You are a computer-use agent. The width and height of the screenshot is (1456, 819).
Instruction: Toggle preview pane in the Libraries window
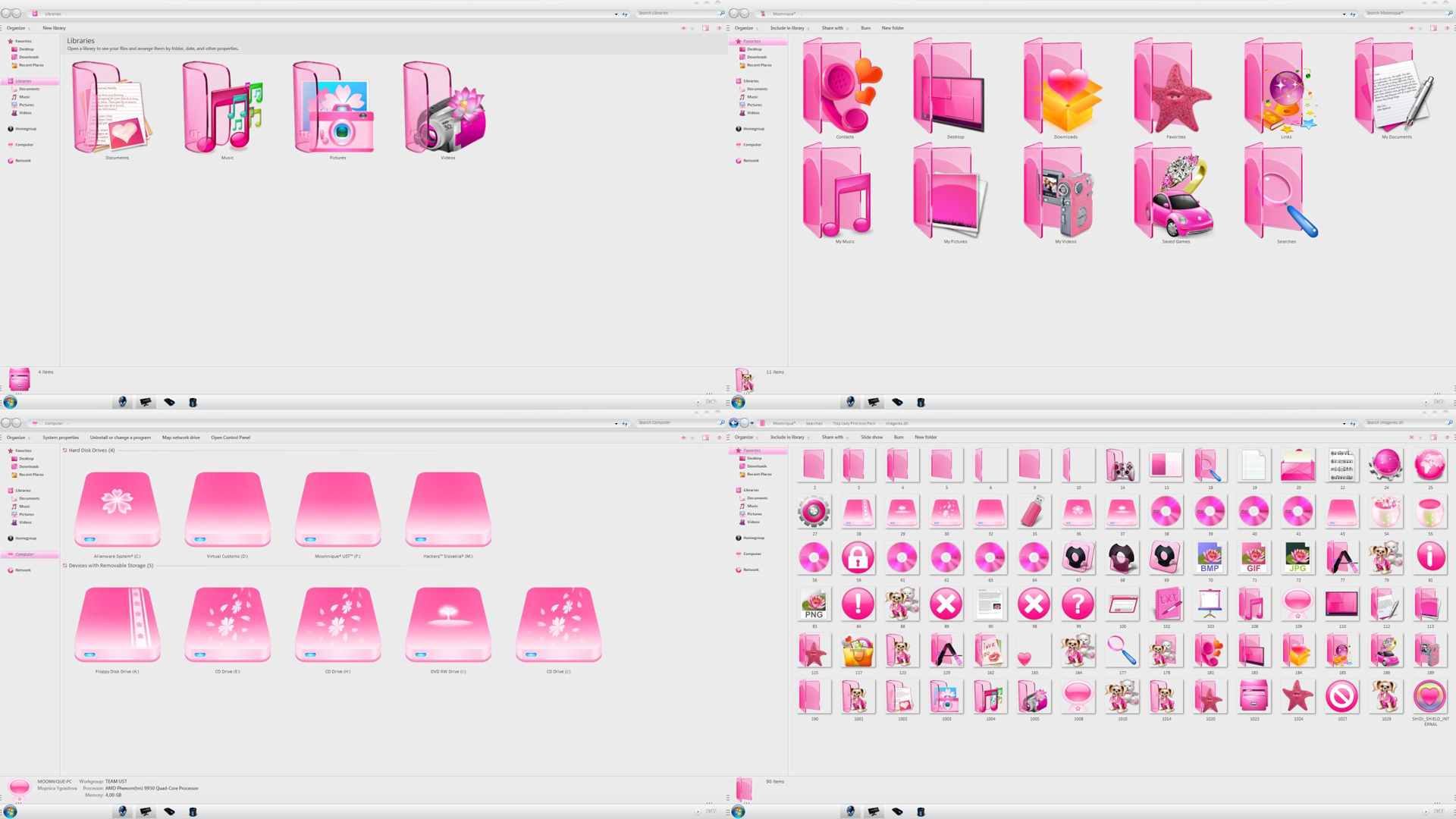pos(705,28)
